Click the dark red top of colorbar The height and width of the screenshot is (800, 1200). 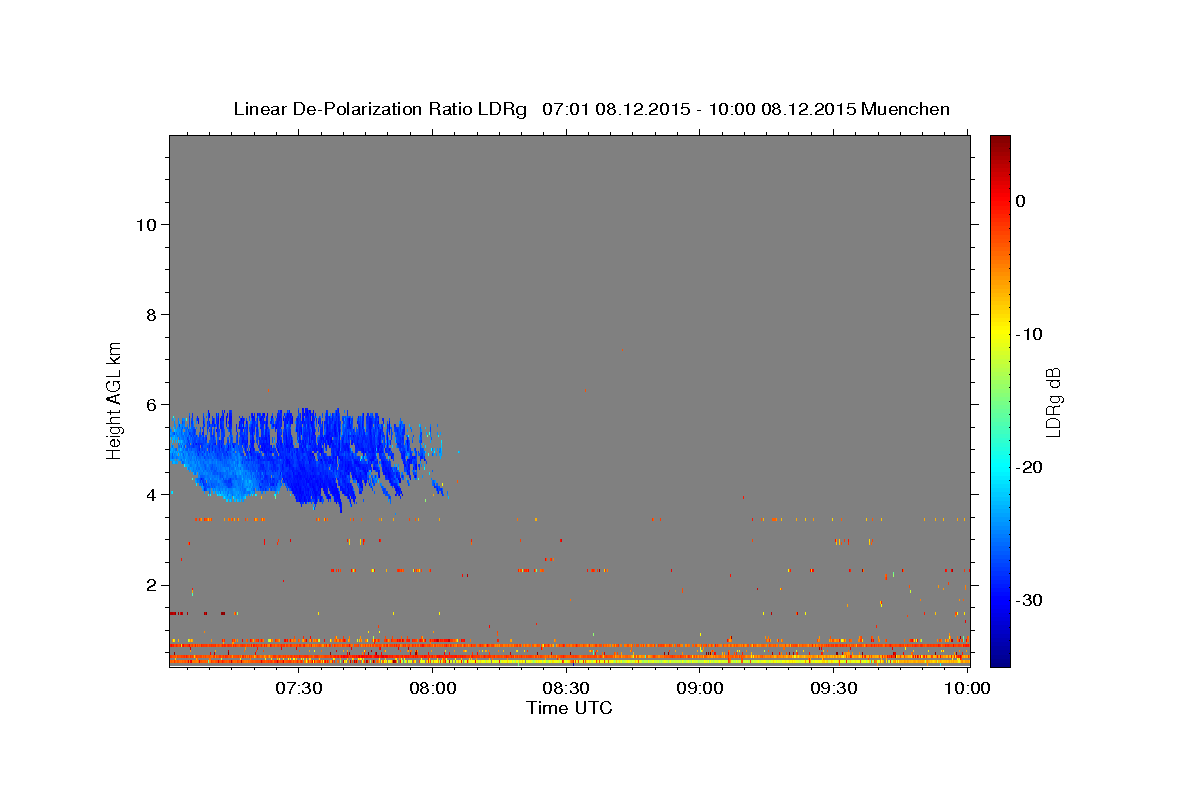[1000, 145]
